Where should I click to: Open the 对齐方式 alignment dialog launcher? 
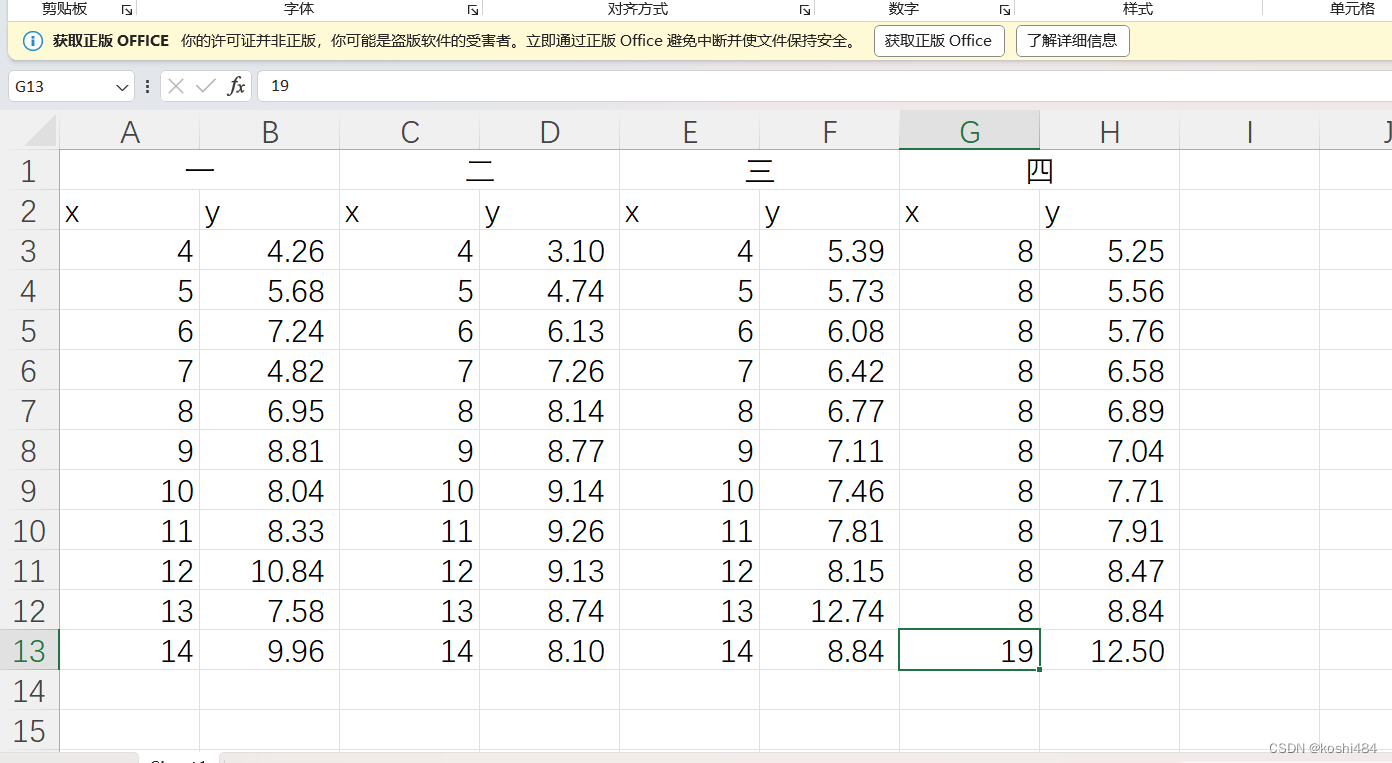click(x=805, y=9)
